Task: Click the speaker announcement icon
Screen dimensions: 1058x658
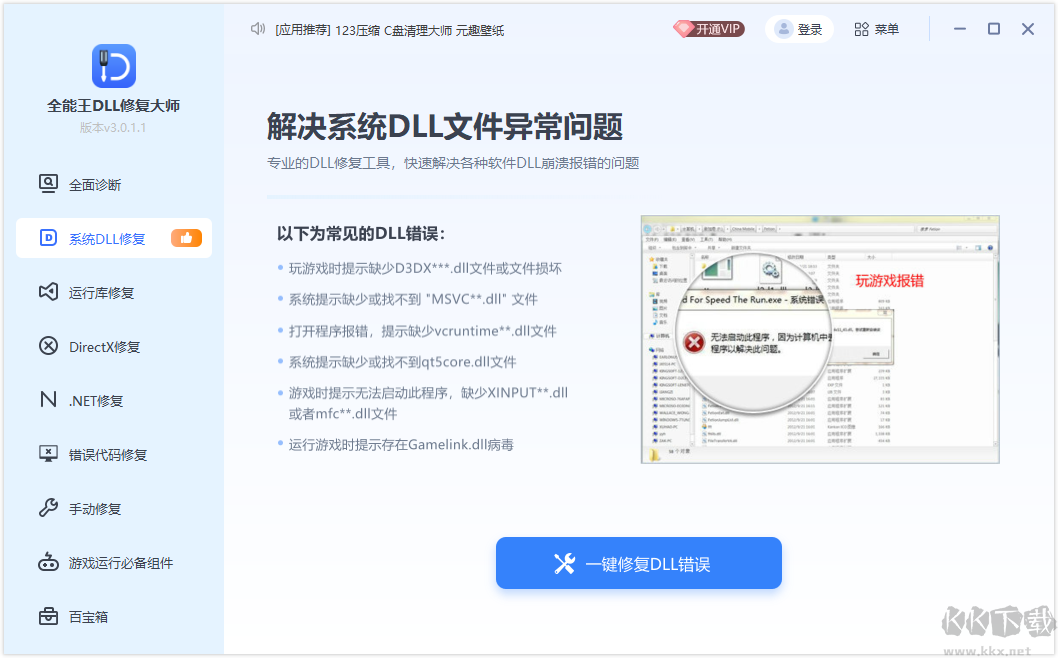Action: pyautogui.click(x=257, y=29)
